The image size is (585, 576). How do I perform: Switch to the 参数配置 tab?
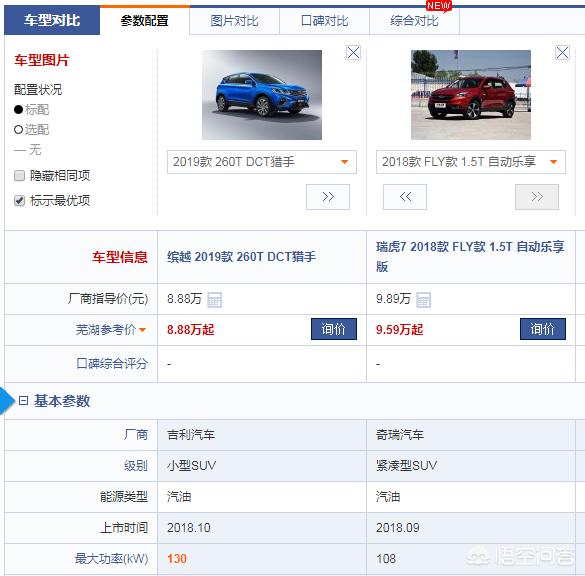[144, 21]
